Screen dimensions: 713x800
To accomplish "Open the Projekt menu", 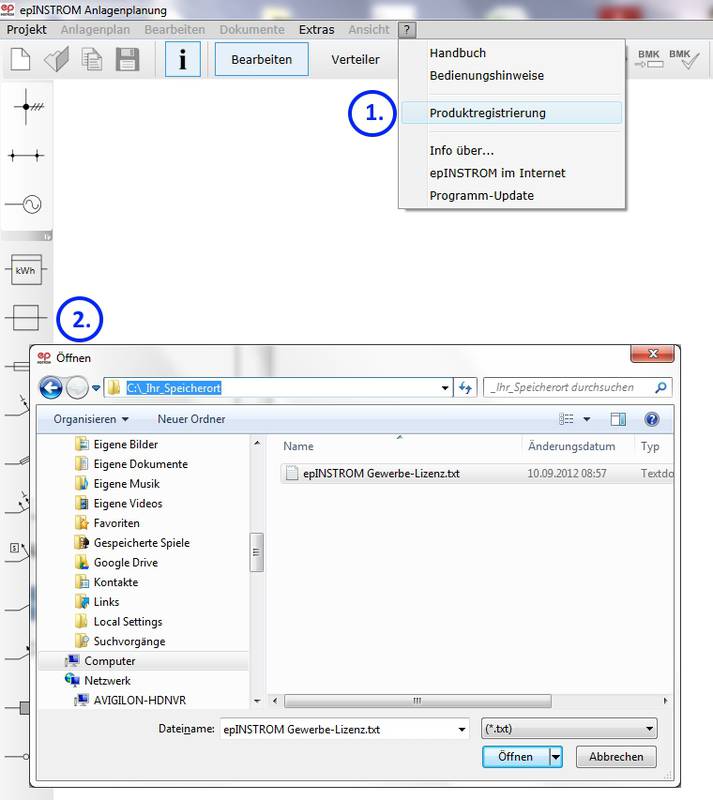I will click(x=27, y=30).
